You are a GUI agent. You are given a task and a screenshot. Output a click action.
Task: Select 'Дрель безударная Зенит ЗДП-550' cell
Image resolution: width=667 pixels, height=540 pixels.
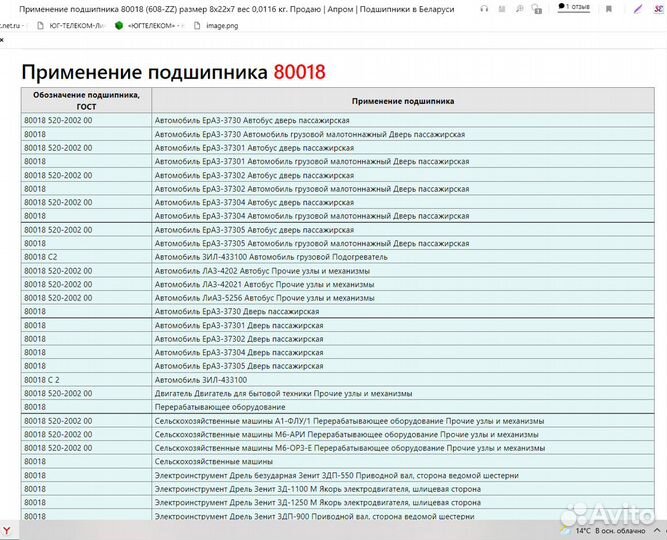coord(403,475)
